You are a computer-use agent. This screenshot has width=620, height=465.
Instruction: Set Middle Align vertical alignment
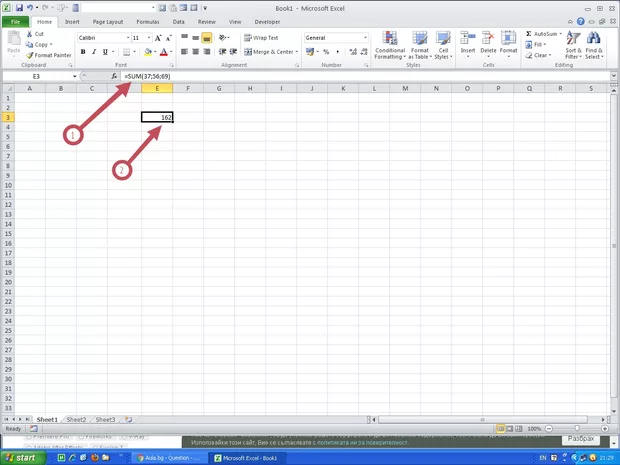pyautogui.click(x=195, y=38)
